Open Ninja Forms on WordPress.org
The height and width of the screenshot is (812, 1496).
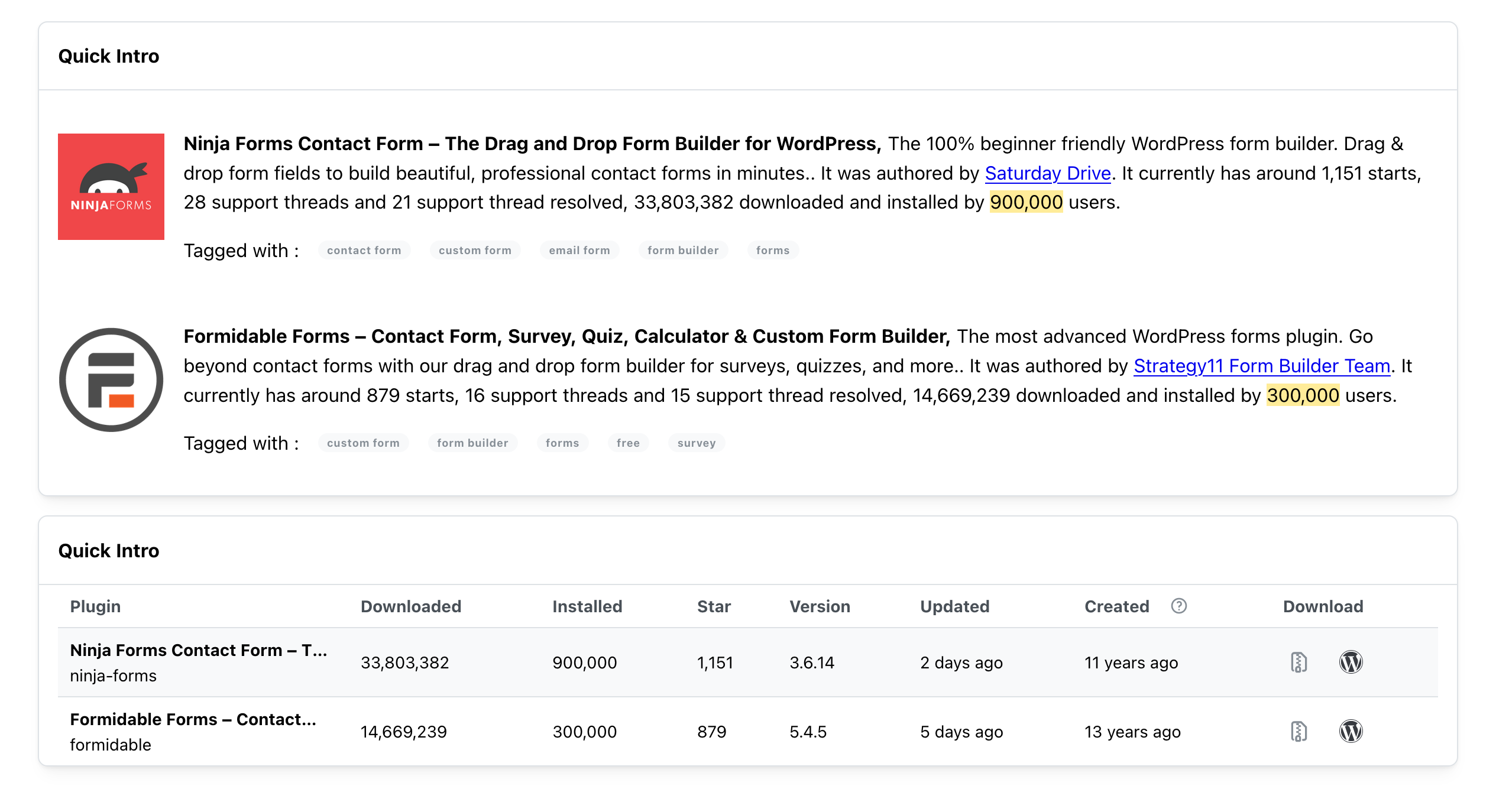(x=1351, y=662)
